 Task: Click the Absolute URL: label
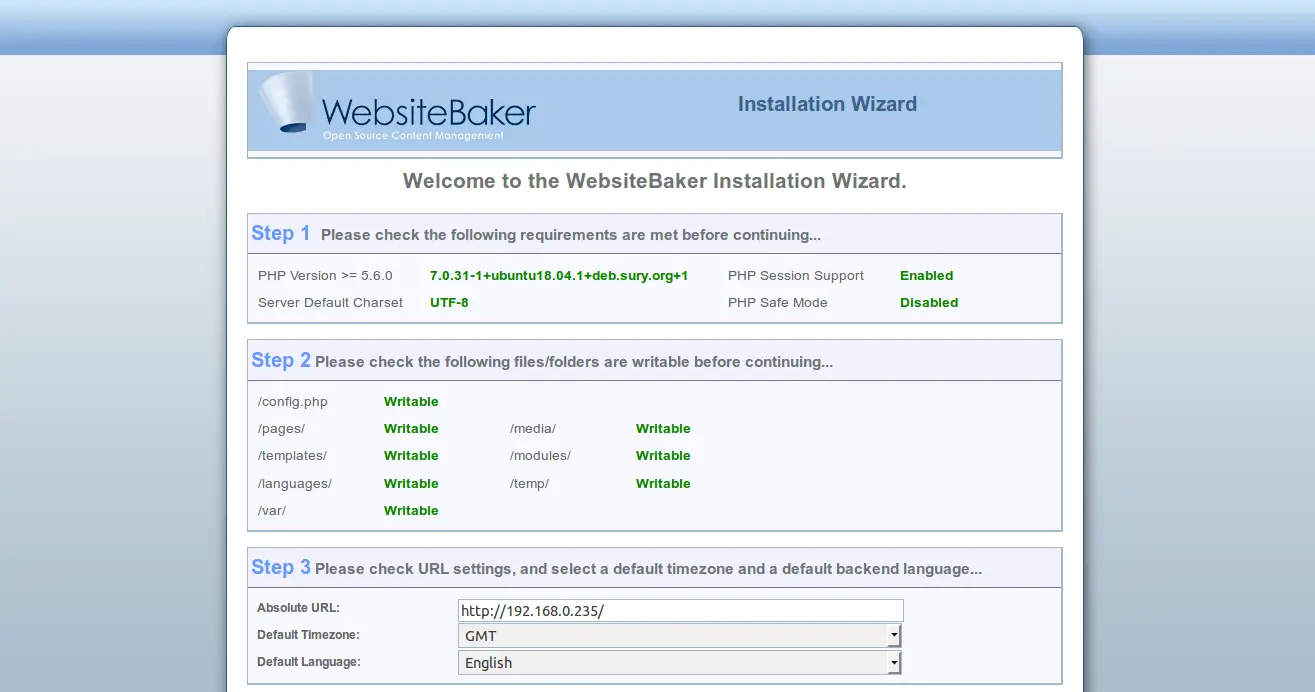pos(299,608)
